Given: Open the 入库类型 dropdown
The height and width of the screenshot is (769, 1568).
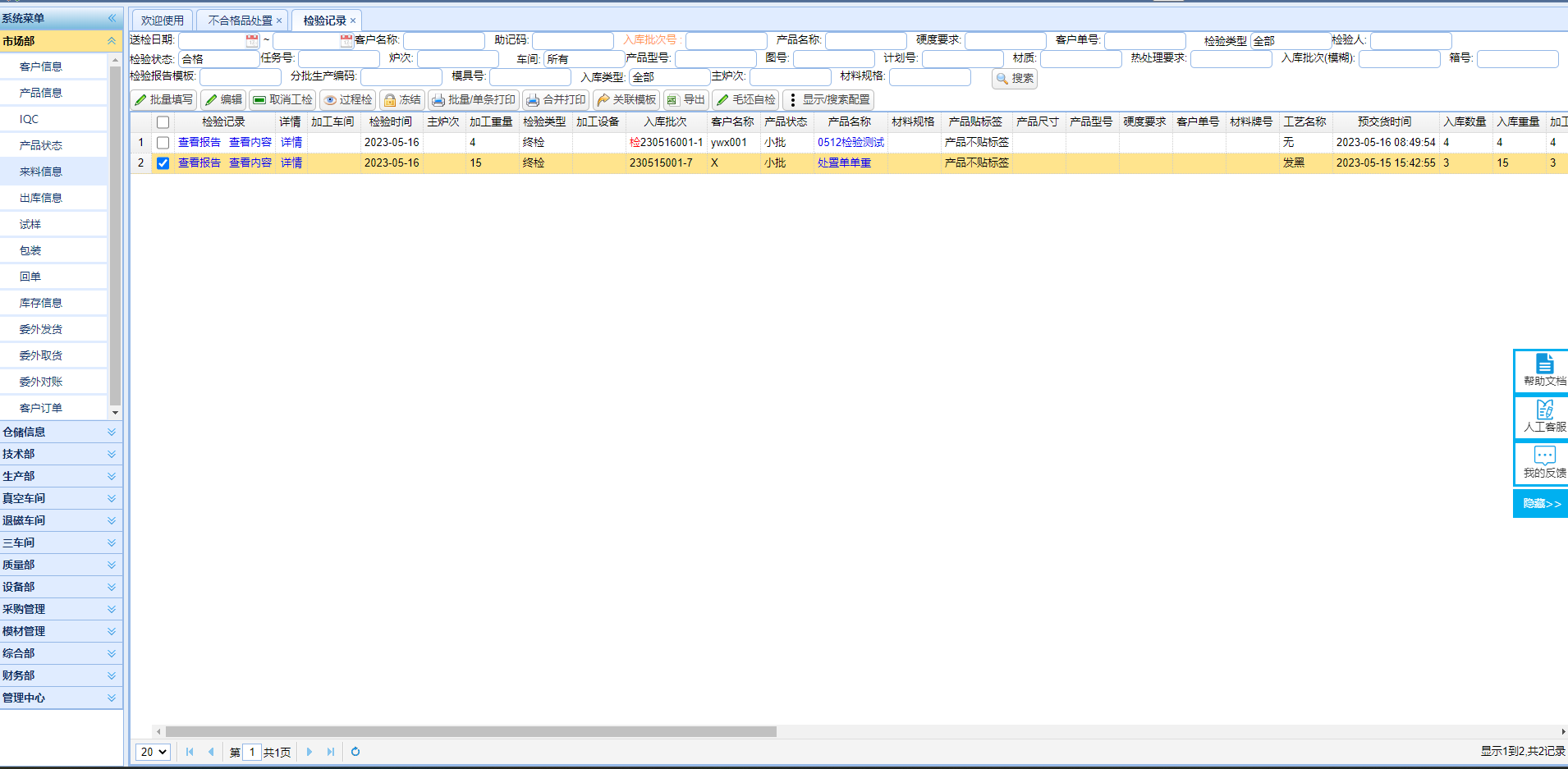Looking at the screenshot, I should click(669, 77).
